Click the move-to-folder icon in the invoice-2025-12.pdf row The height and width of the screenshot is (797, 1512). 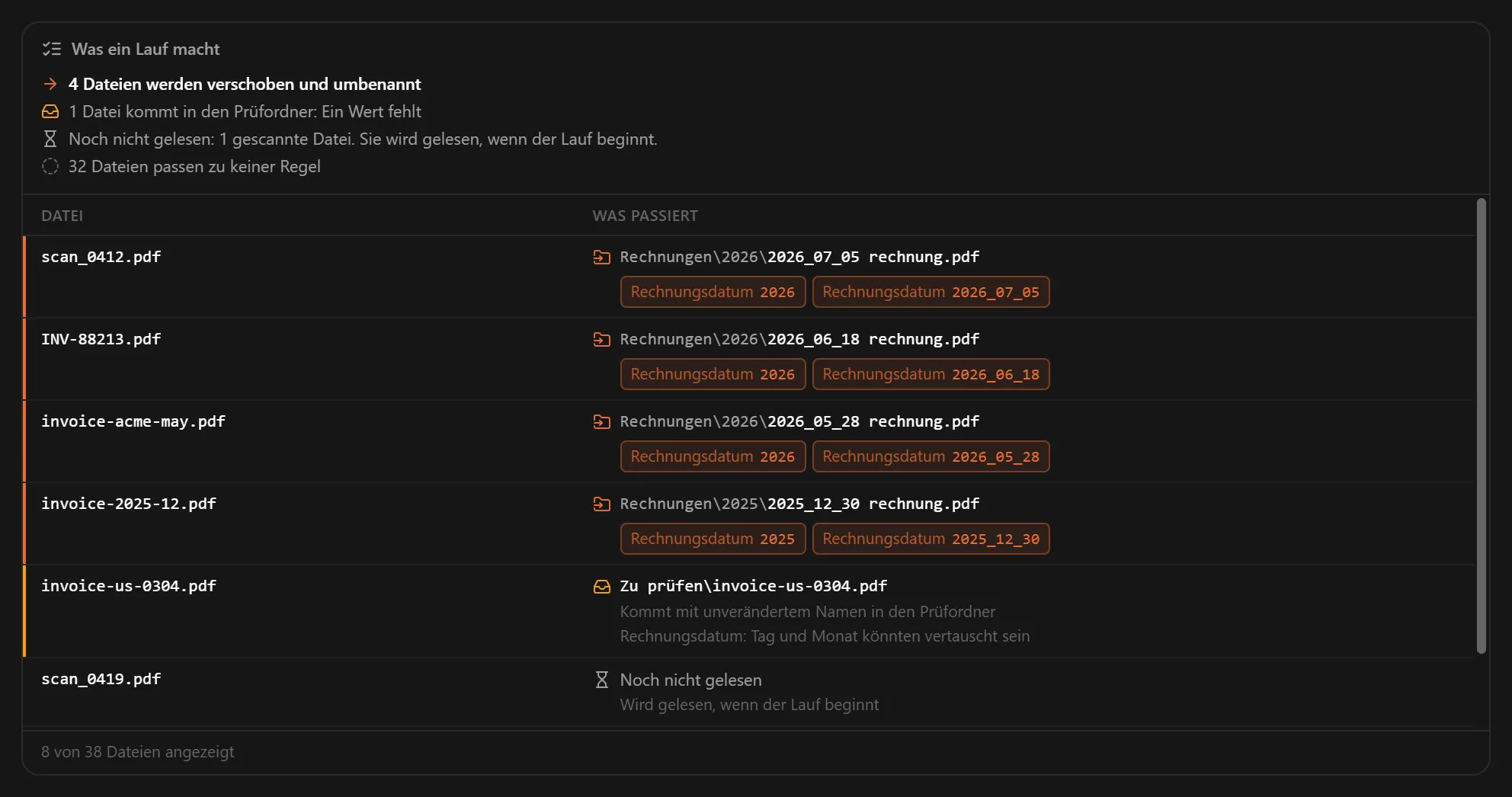(x=602, y=504)
